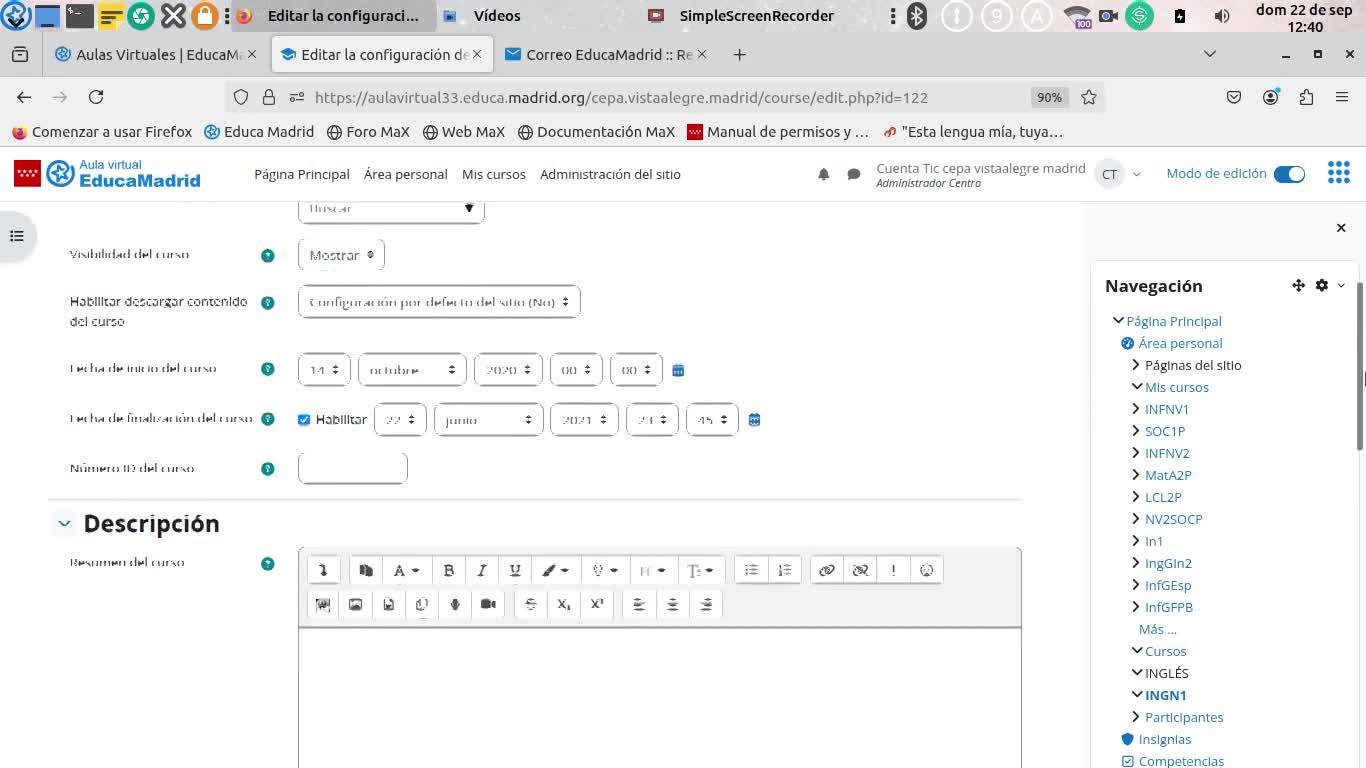Viewport: 1366px width, 768px height.
Task: Insert a numbered list in the editor
Action: coord(785,570)
